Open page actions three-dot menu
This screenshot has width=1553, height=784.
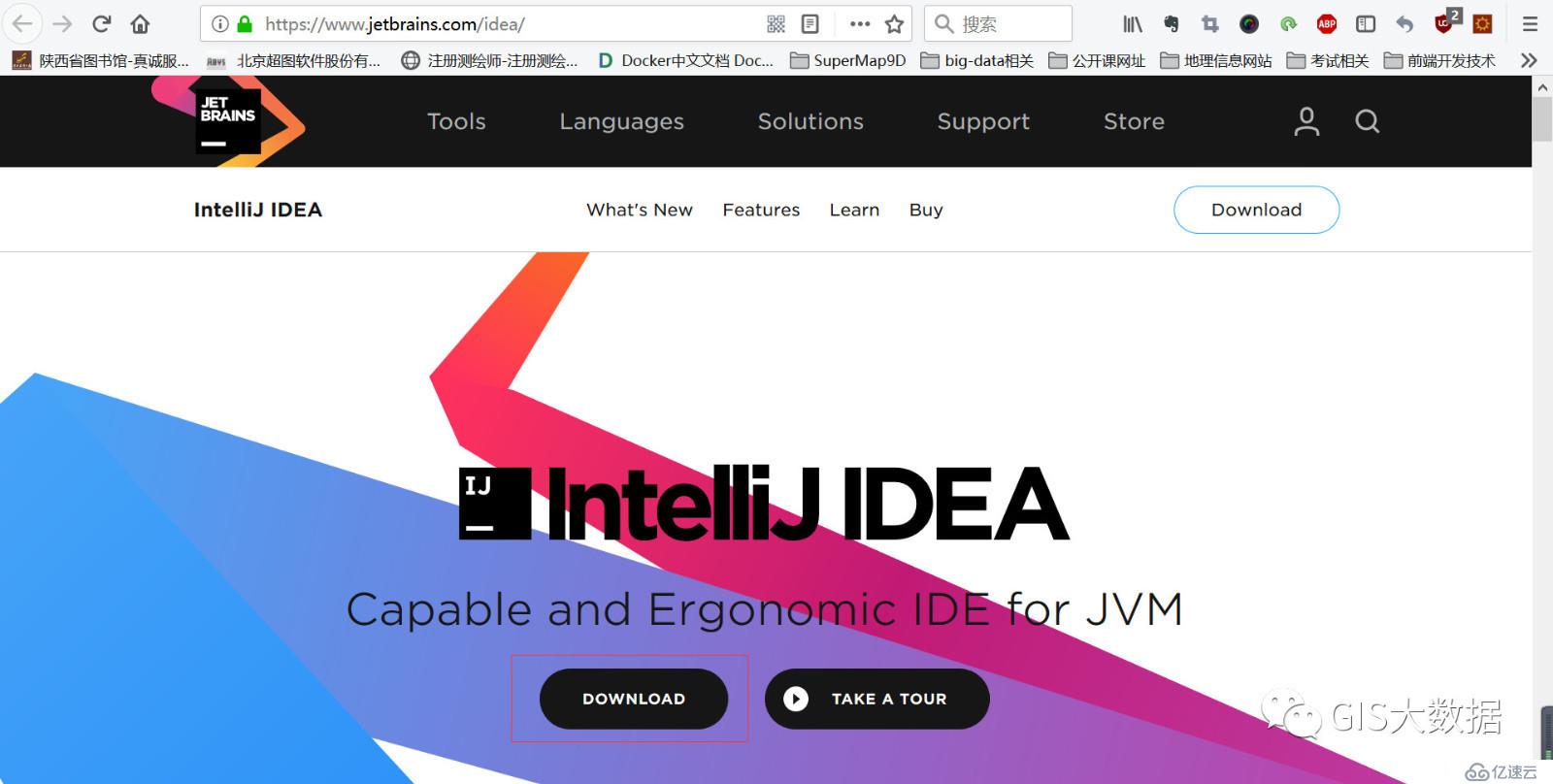[x=860, y=24]
